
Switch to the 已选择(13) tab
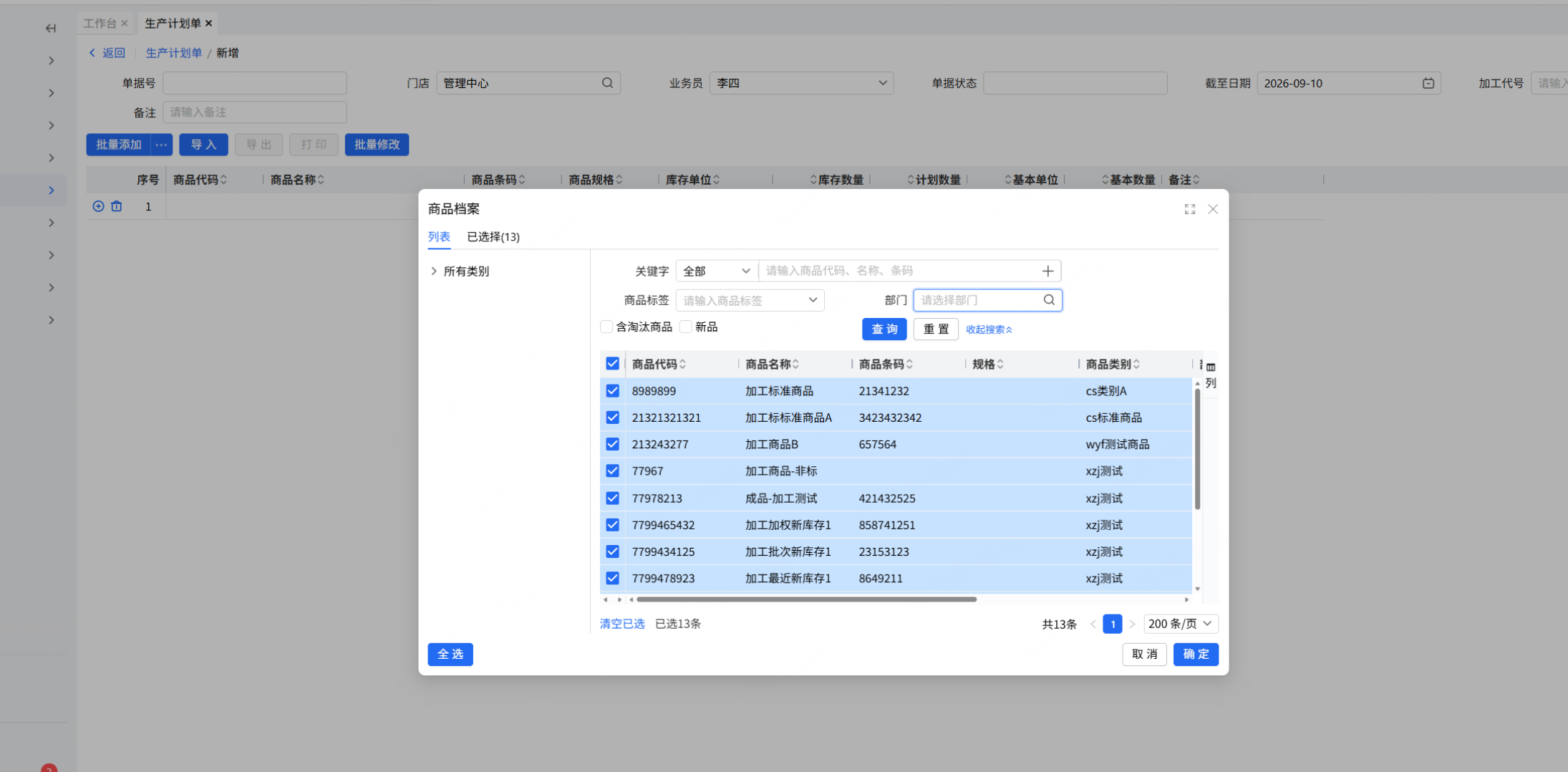click(x=493, y=237)
